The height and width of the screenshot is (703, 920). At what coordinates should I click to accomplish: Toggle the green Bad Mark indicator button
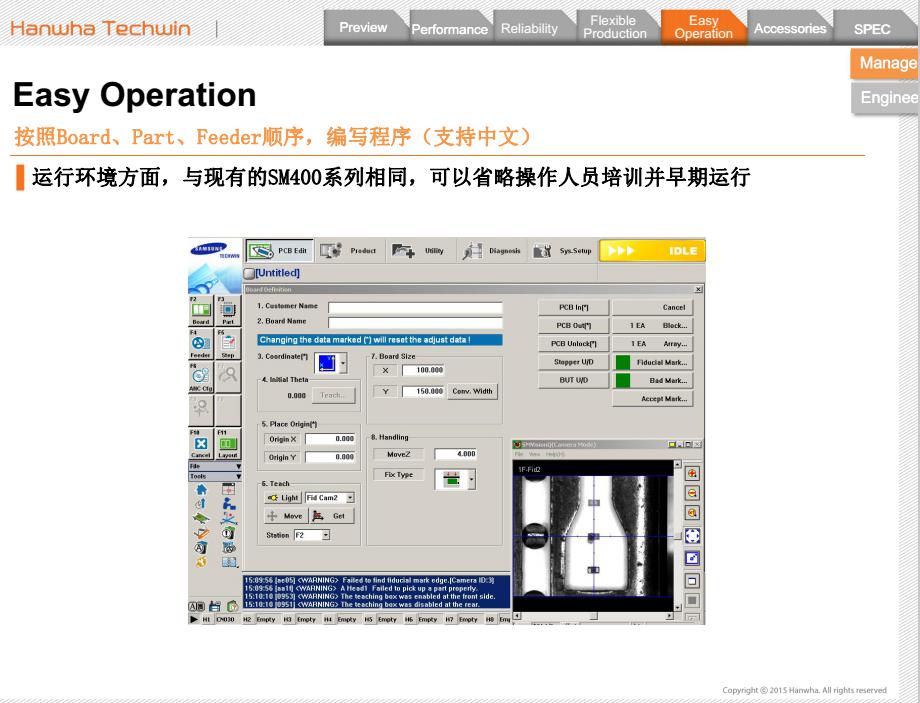[623, 380]
